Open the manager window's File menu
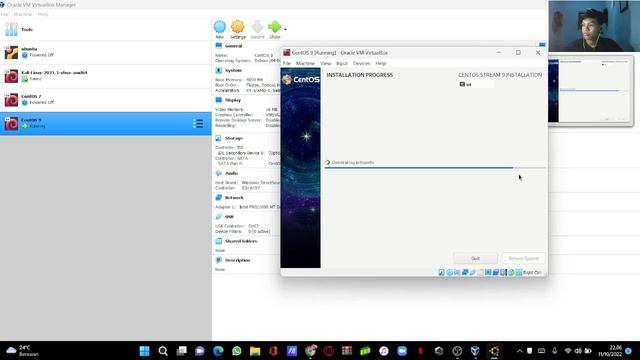The height and width of the screenshot is (360, 640). [x=4, y=14]
